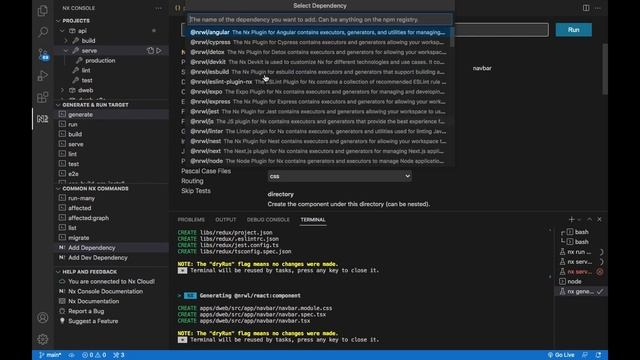
Task: Switch to the OUTPUT tab
Action: coord(226,220)
